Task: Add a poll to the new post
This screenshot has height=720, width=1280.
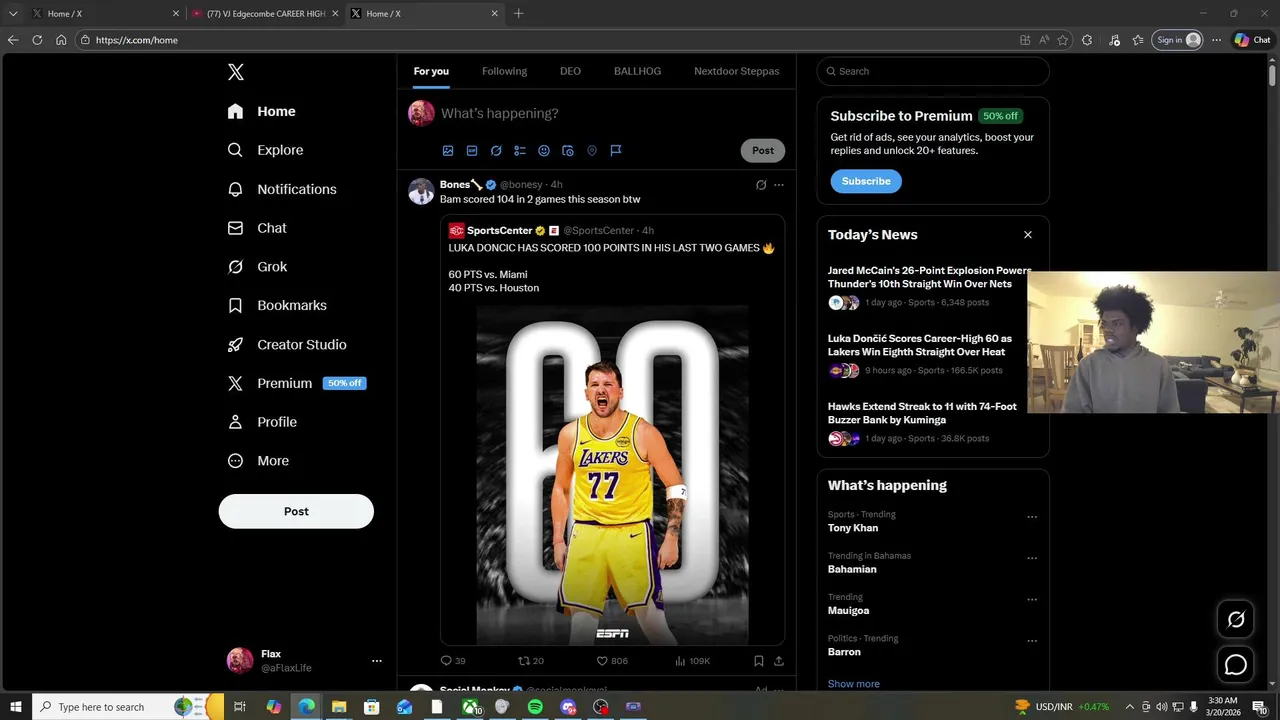Action: click(x=520, y=151)
